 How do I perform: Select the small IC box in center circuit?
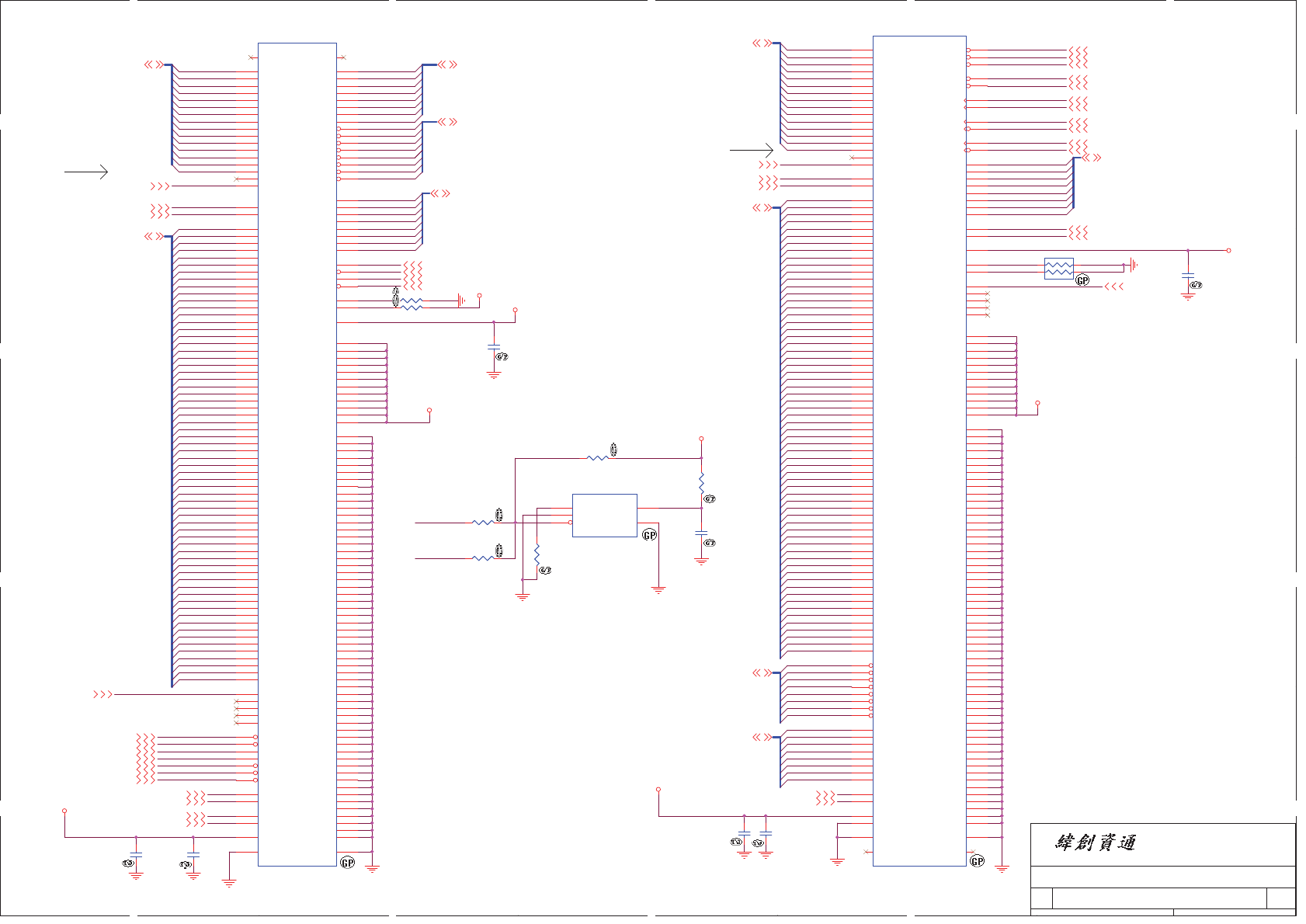(x=605, y=516)
